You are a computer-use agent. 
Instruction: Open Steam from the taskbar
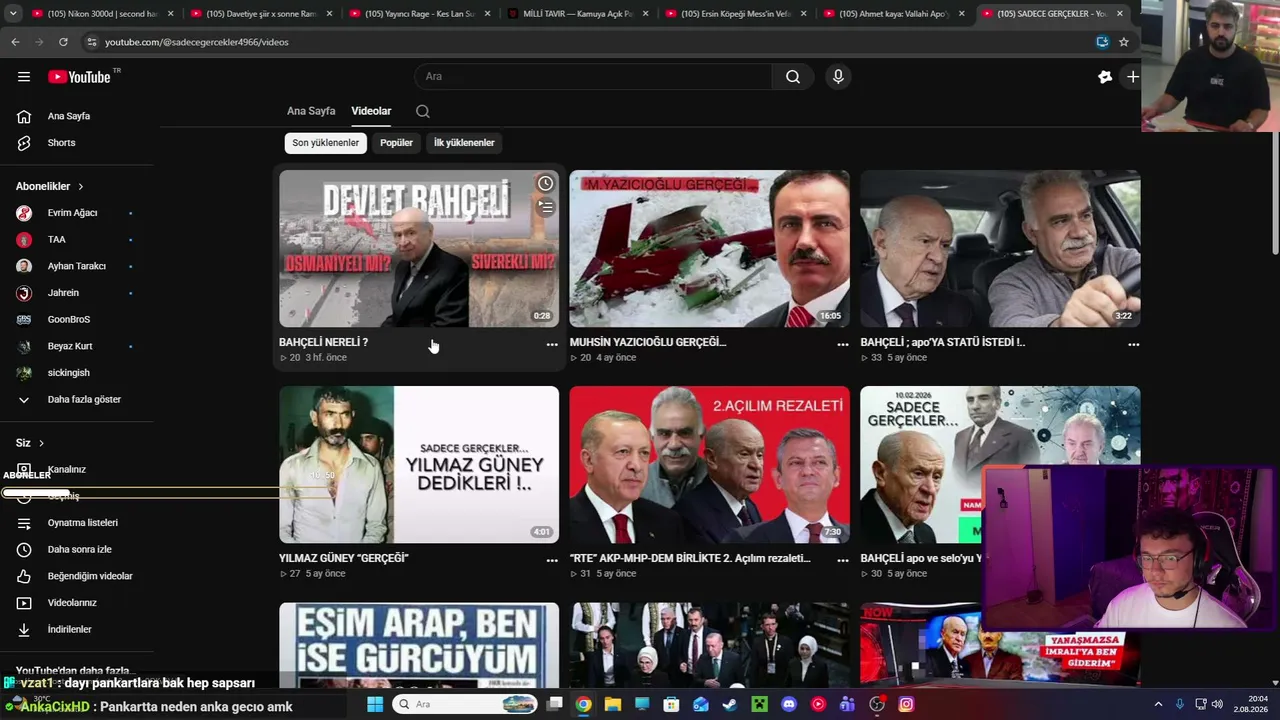[730, 704]
